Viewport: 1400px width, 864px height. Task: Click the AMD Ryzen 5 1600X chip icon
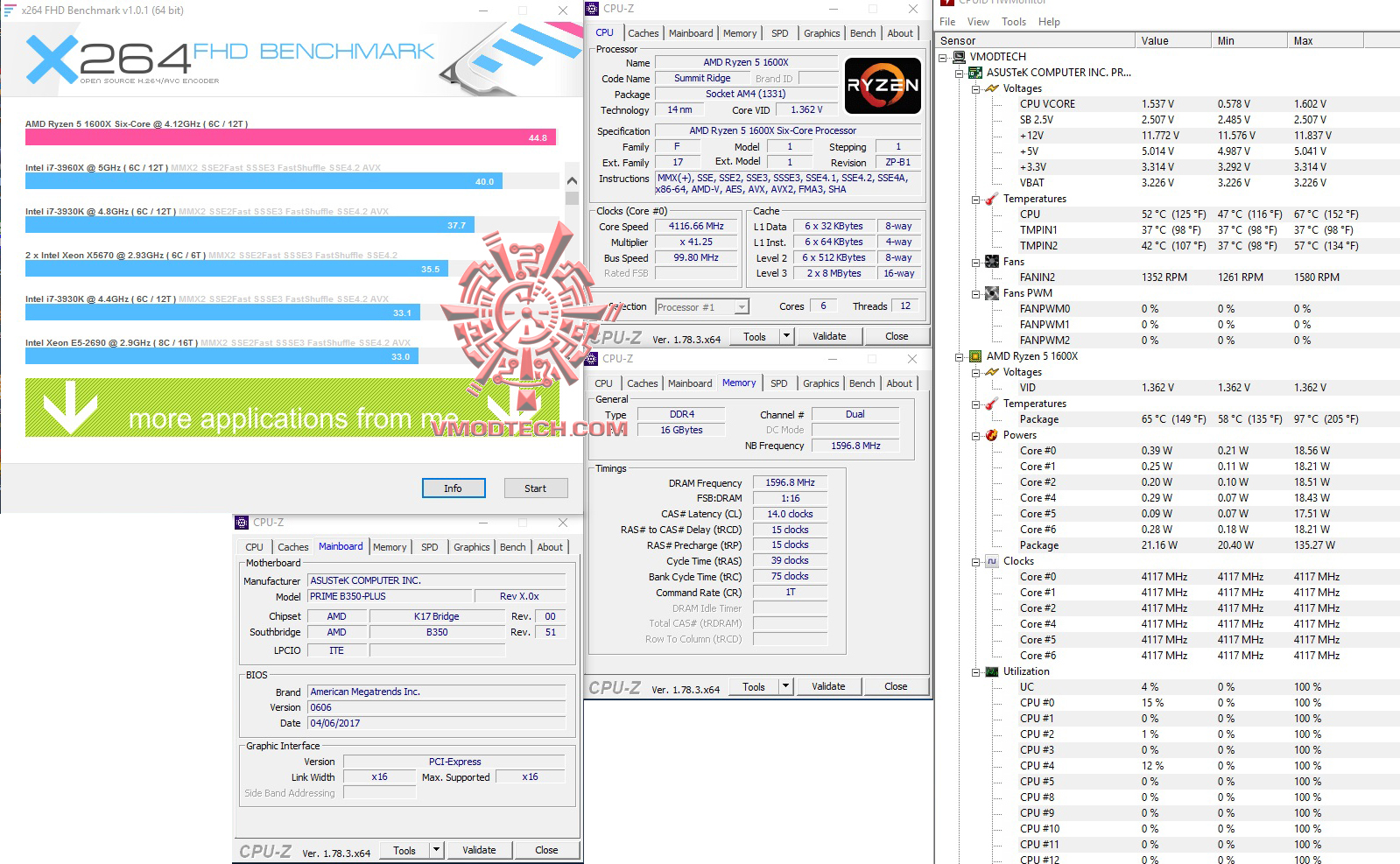pyautogui.click(x=975, y=356)
